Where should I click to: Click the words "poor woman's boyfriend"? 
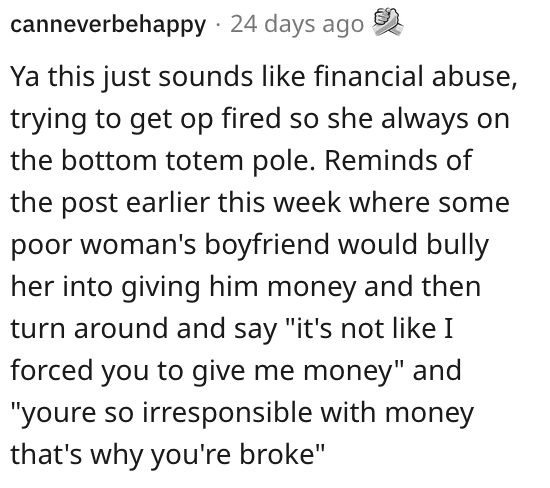[x=170, y=245]
